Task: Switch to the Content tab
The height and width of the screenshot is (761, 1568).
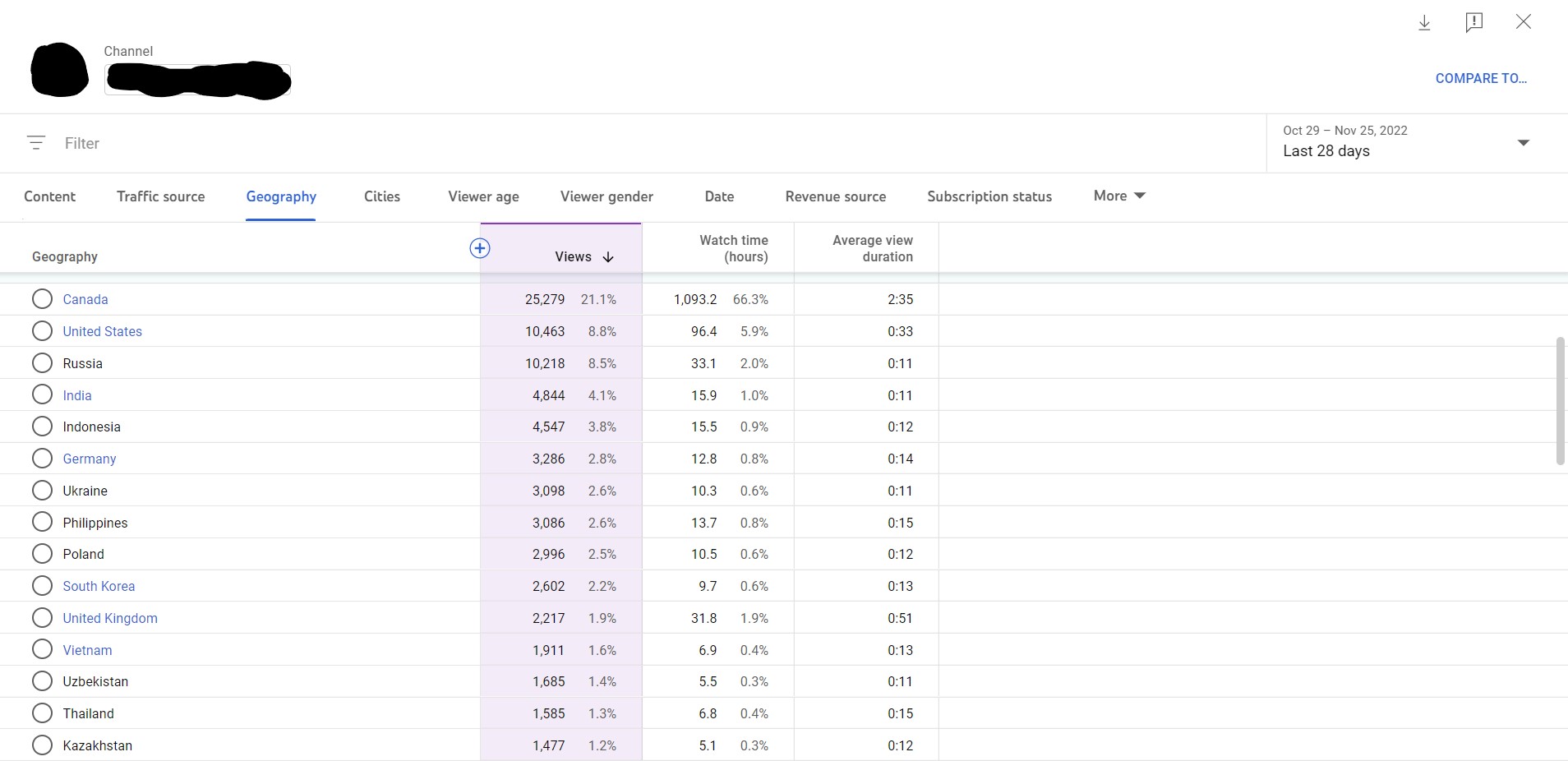Action: click(x=50, y=196)
